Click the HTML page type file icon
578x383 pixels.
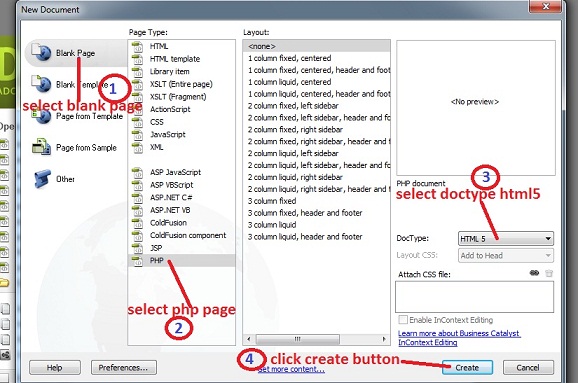click(137, 47)
